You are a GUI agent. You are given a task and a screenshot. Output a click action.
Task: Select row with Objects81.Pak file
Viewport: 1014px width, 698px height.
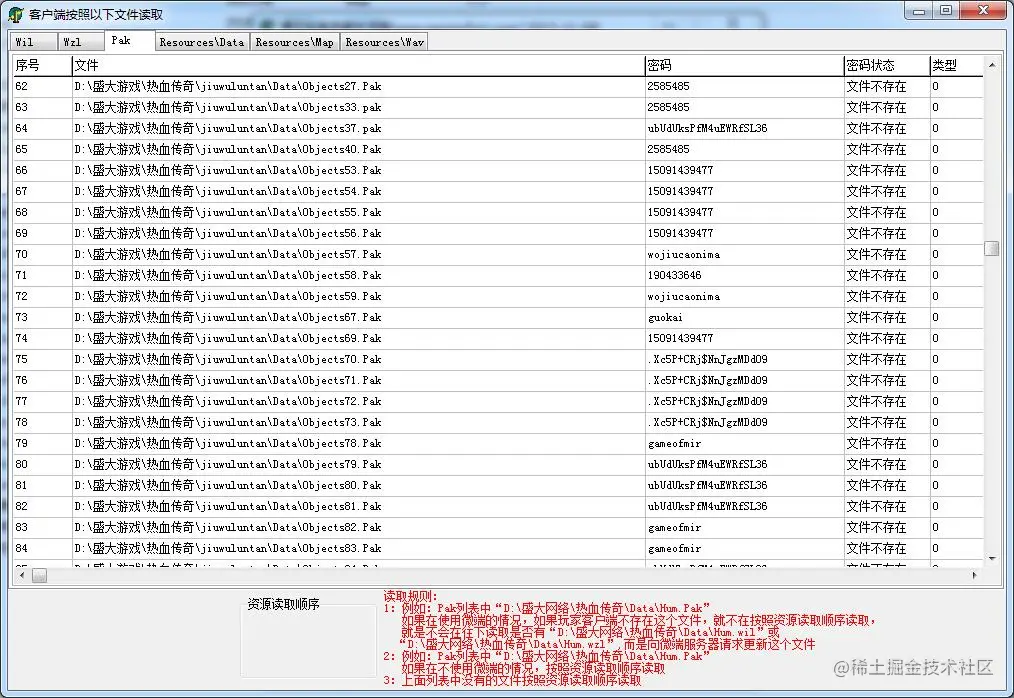coord(498,507)
